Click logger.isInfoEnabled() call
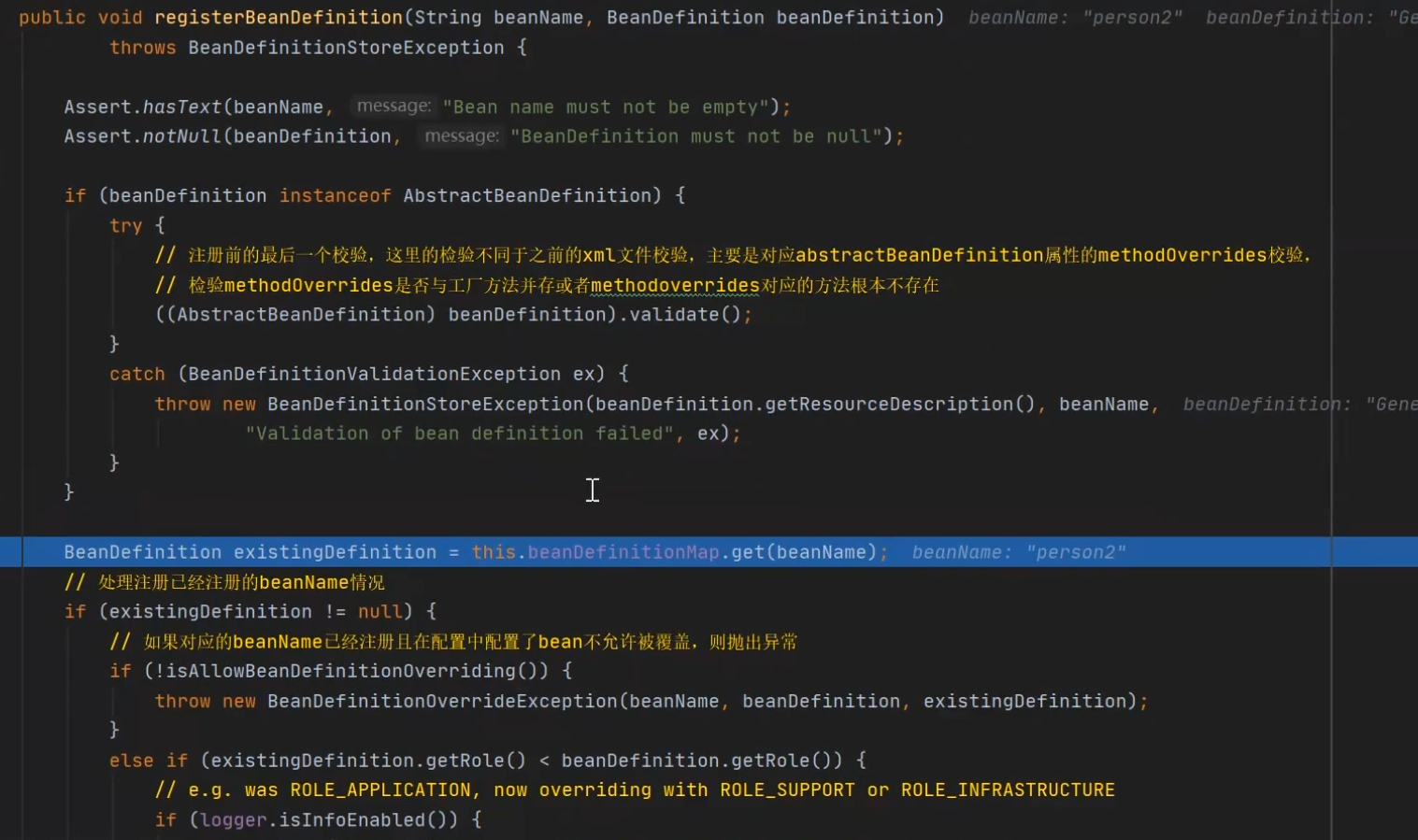1418x840 pixels. 329,820
